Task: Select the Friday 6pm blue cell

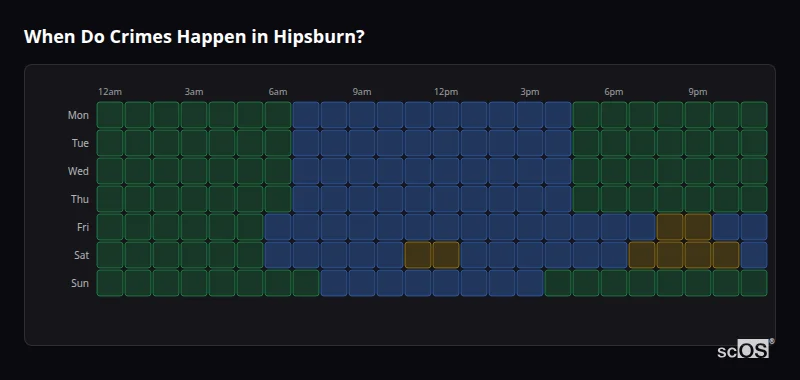Action: point(614,227)
